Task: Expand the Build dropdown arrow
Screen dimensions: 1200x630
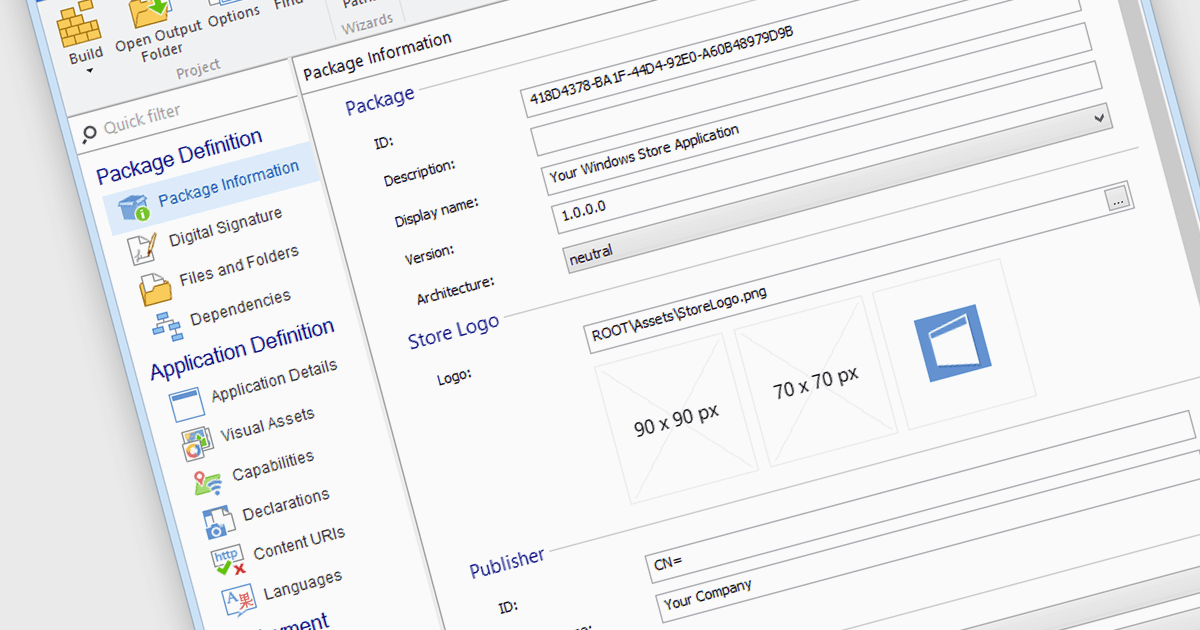Action: pos(90,70)
